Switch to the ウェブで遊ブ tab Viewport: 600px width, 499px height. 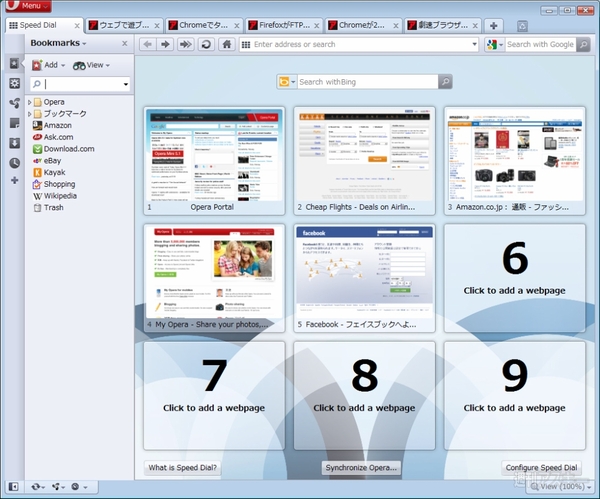[x=124, y=26]
